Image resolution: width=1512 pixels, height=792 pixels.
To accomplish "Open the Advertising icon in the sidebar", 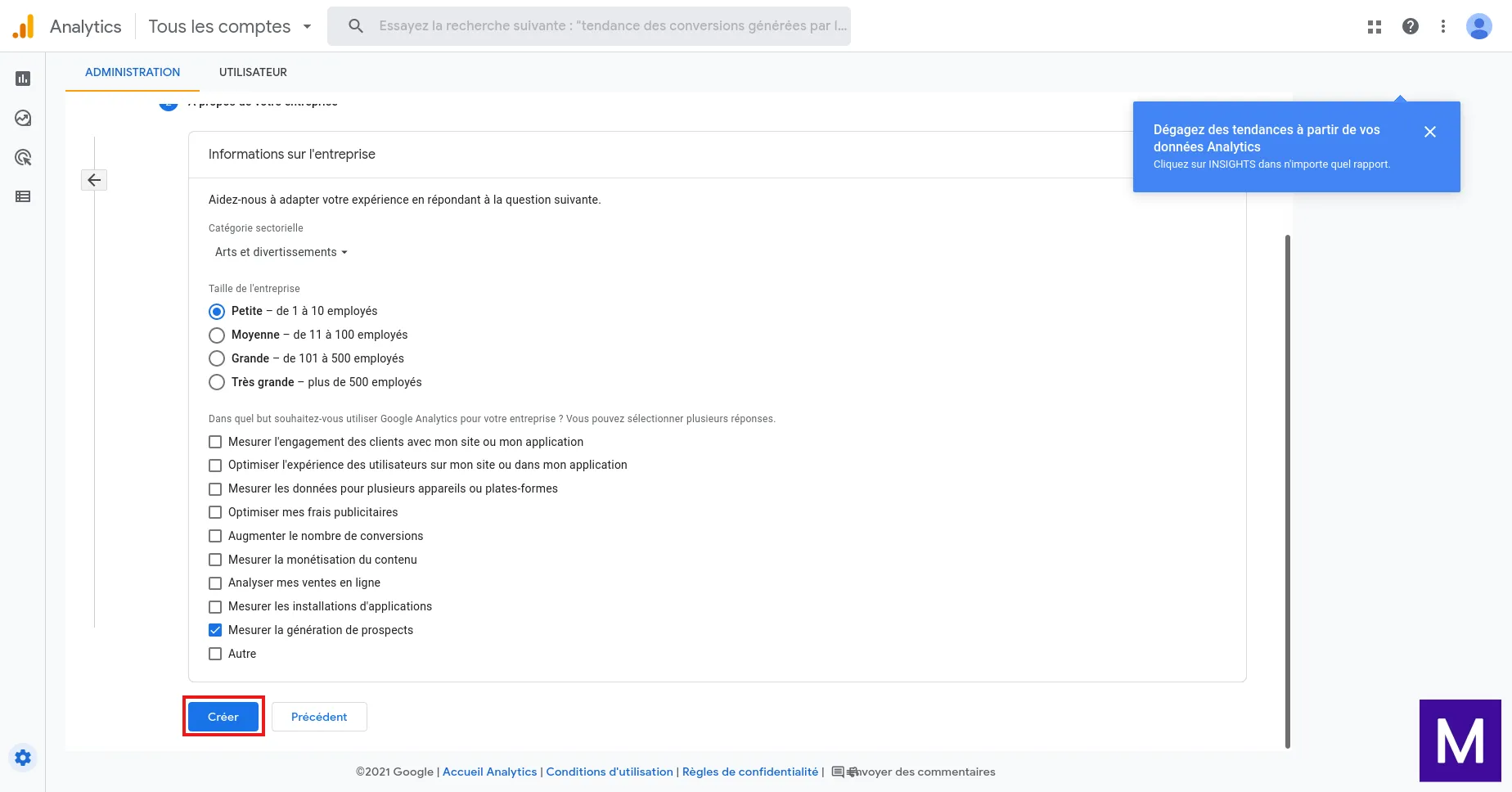I will pos(23,157).
